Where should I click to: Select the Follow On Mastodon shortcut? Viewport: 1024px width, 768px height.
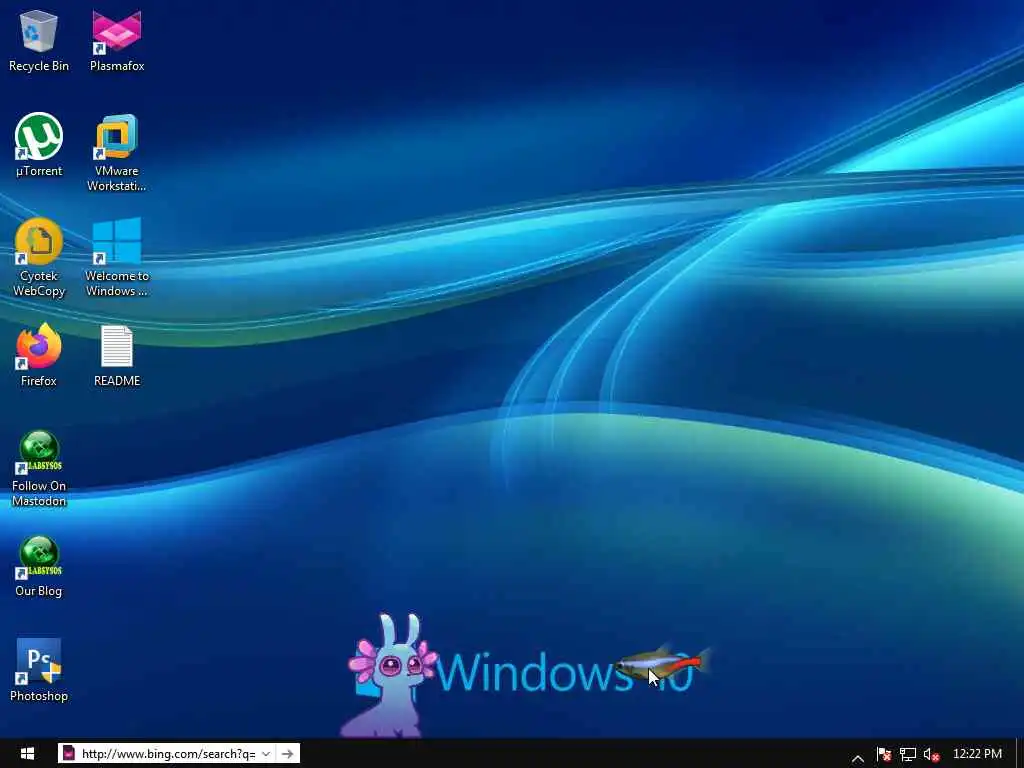point(39,469)
